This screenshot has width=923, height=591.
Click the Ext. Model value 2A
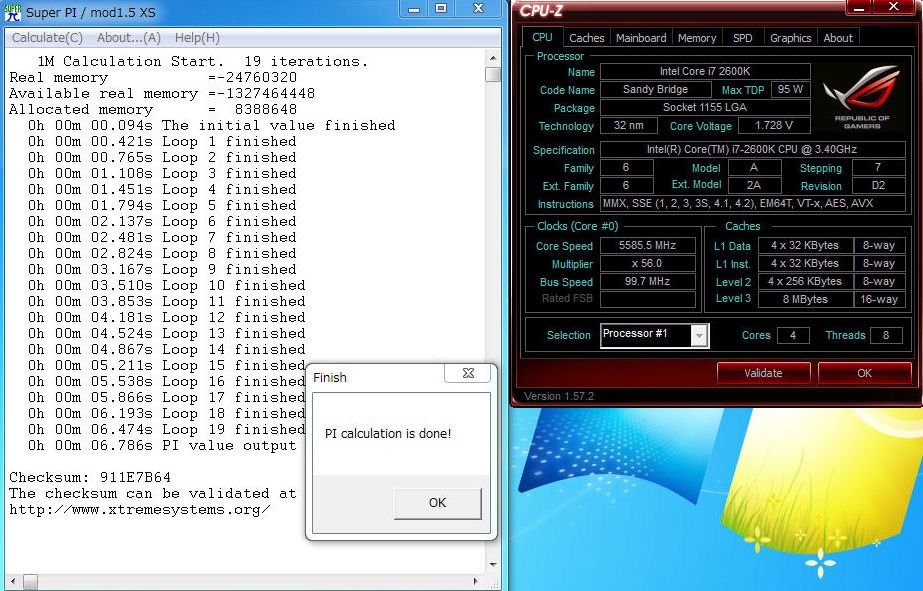click(x=754, y=185)
